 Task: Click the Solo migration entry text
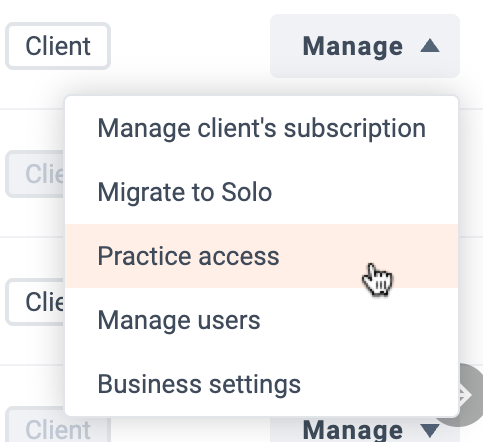(185, 192)
